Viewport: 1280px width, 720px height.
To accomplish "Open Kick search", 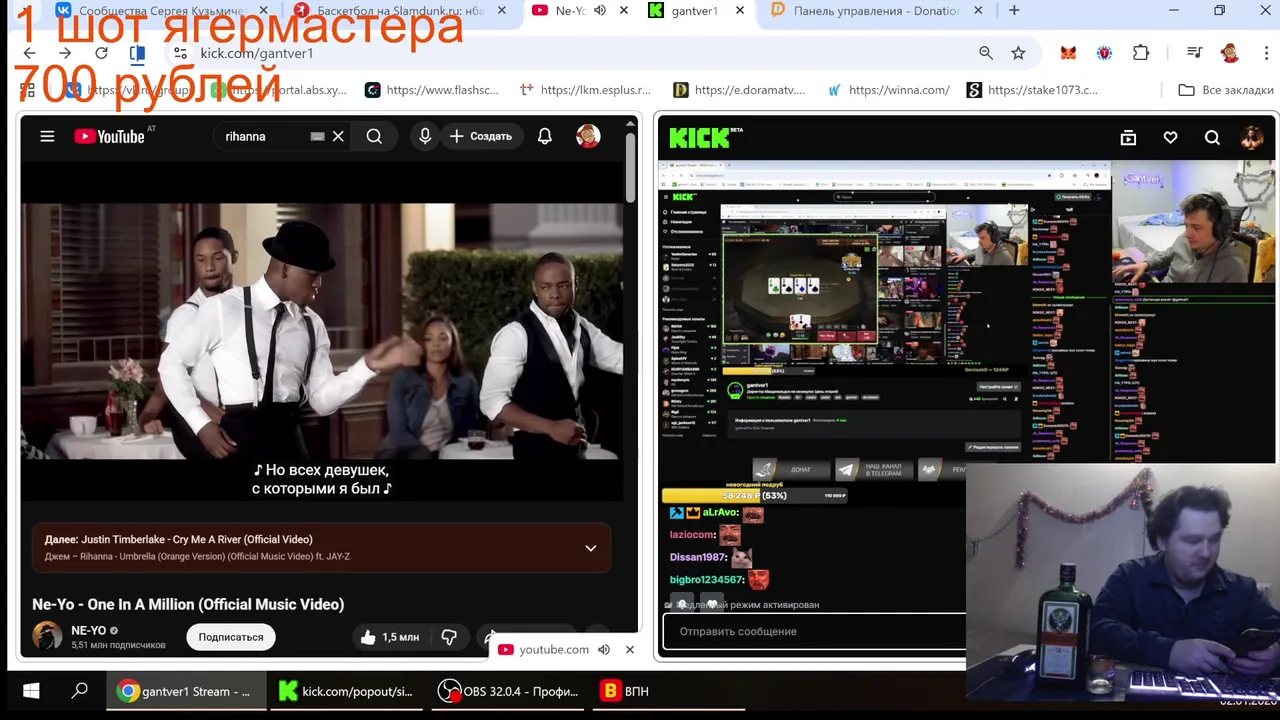I will pyautogui.click(x=1212, y=138).
